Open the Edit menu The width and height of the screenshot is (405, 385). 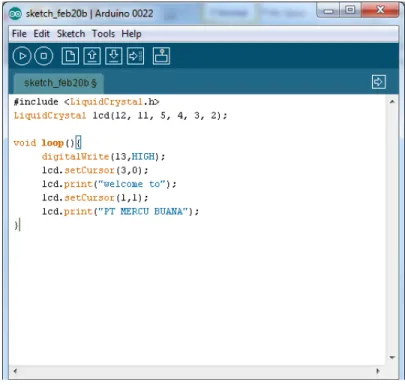click(x=42, y=34)
